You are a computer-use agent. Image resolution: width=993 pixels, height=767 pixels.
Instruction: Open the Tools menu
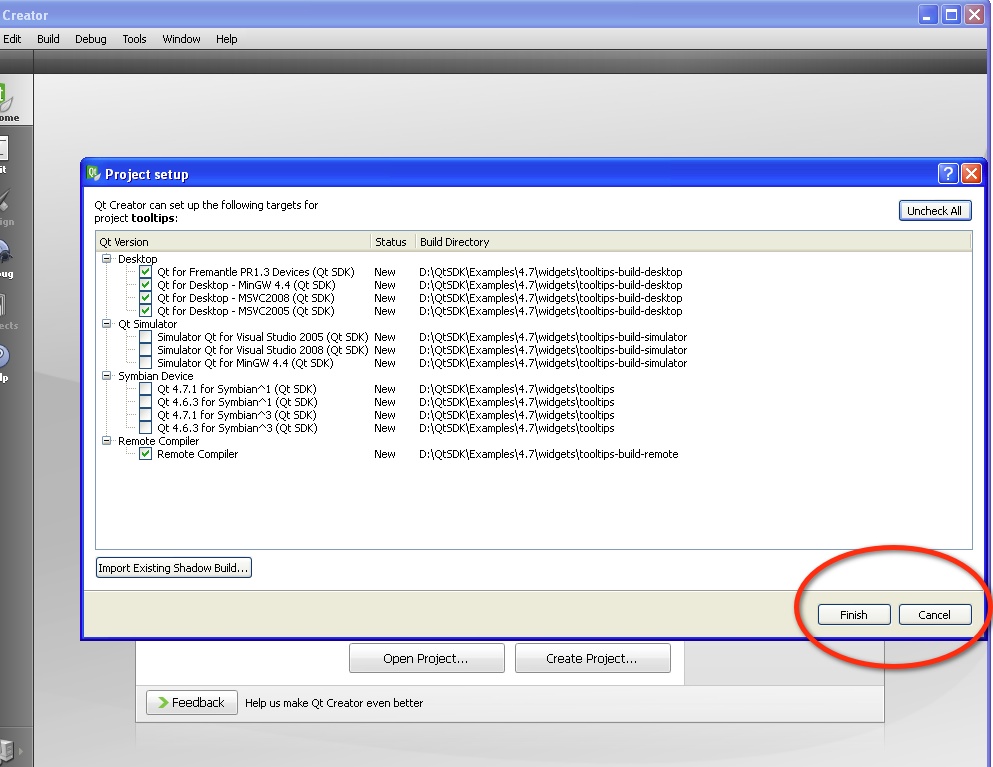[134, 39]
